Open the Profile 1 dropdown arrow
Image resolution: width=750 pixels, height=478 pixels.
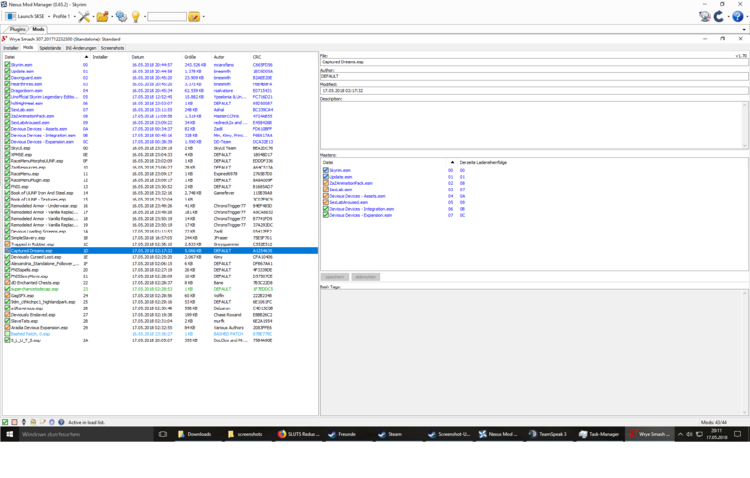pyautogui.click(x=74, y=17)
